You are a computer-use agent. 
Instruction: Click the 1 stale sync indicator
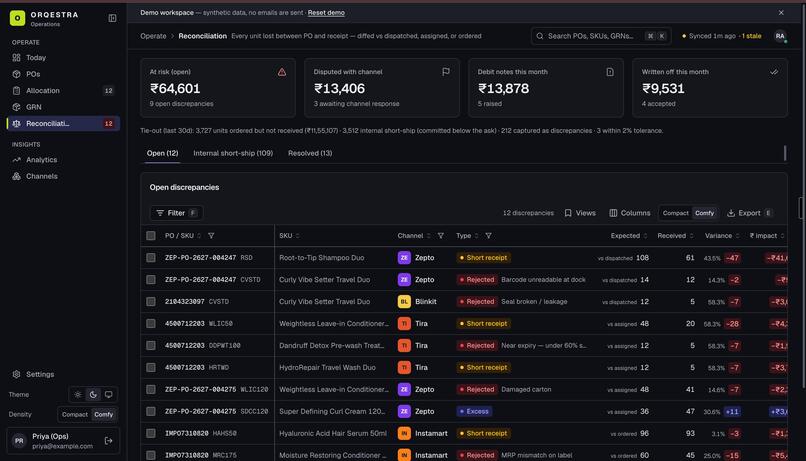(x=751, y=36)
